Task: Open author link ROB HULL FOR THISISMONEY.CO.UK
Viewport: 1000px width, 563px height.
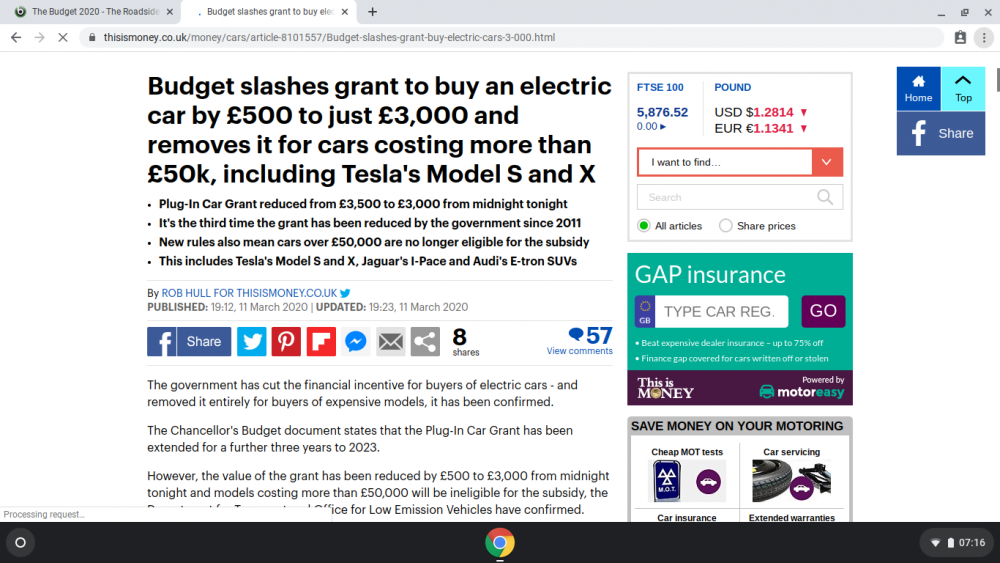Action: point(249,293)
